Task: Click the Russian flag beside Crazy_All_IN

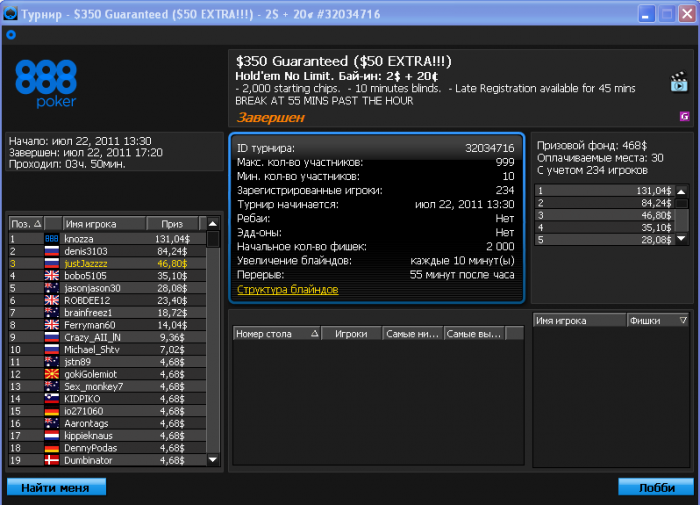Action: click(x=52, y=337)
